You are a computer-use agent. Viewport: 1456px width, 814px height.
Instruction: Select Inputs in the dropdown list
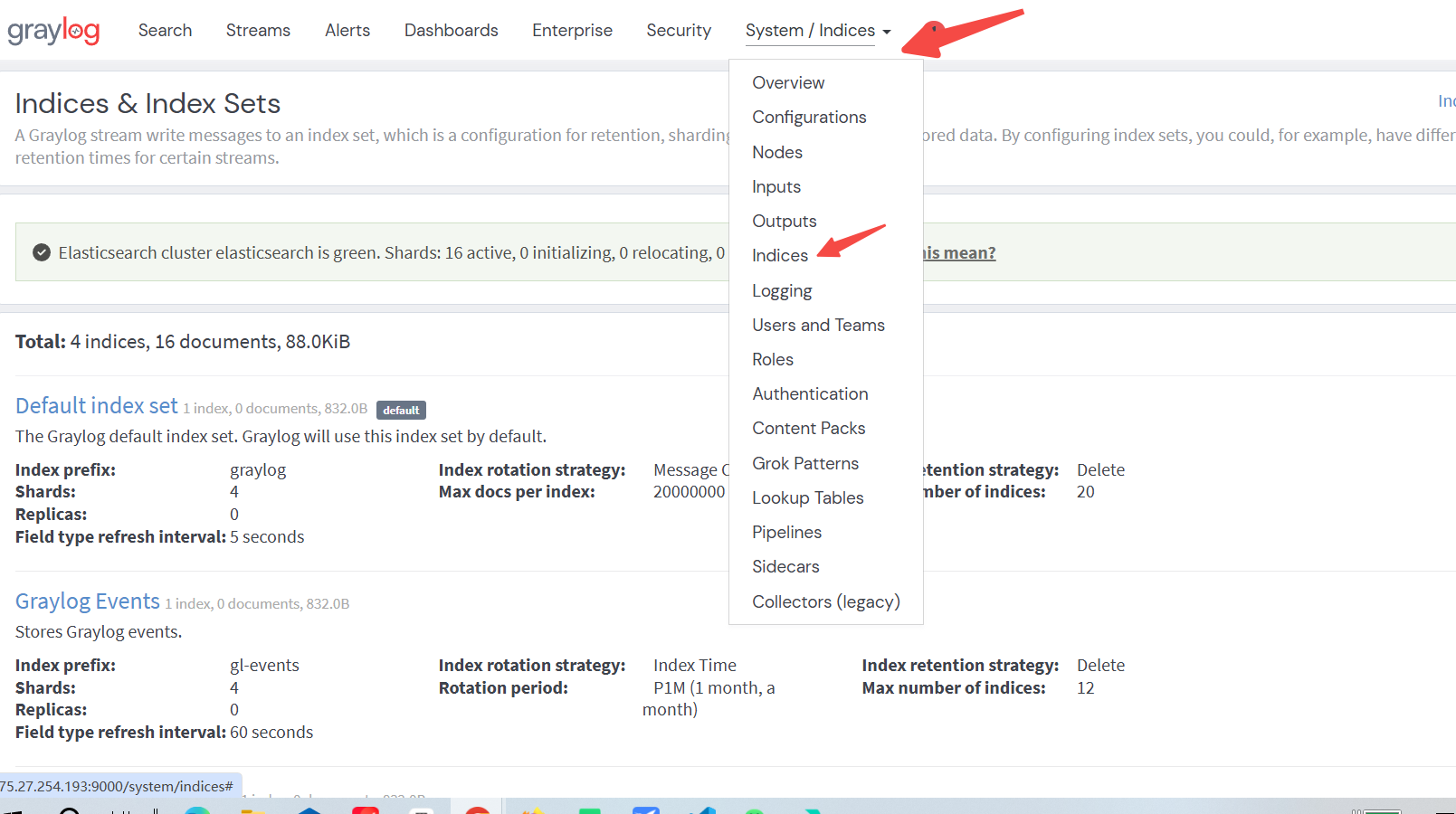point(776,186)
